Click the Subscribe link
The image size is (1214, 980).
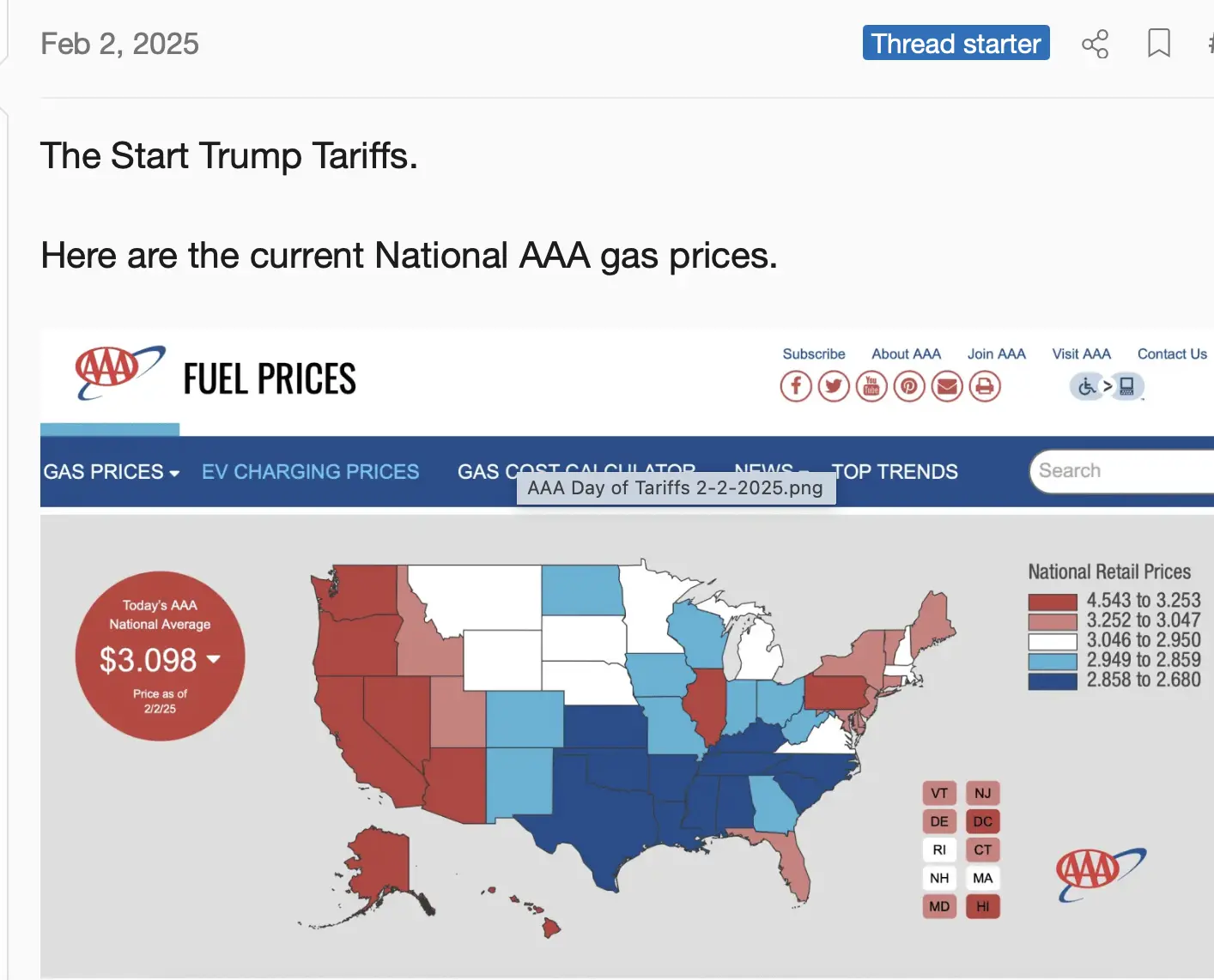pos(813,354)
